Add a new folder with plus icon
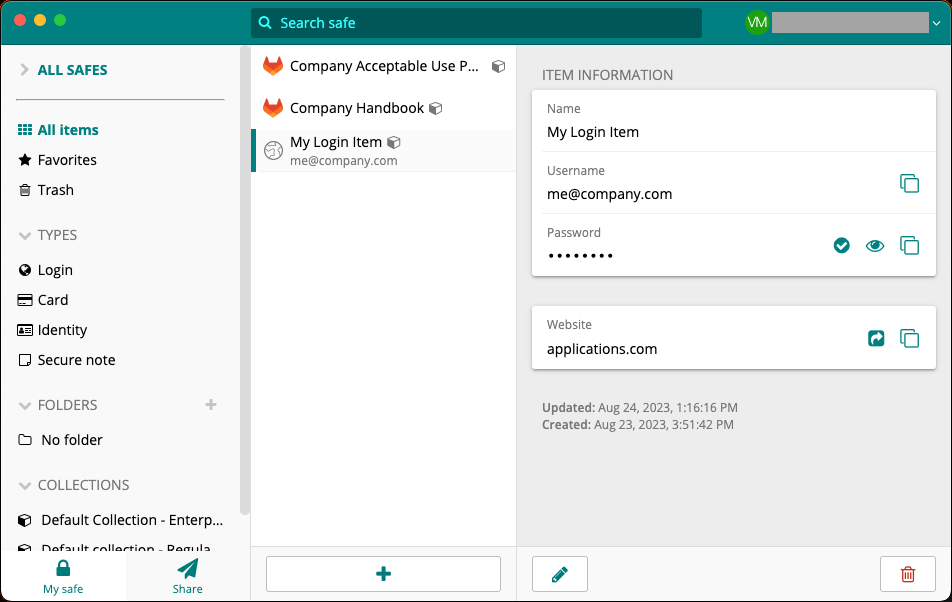This screenshot has height=602, width=952. coord(210,405)
